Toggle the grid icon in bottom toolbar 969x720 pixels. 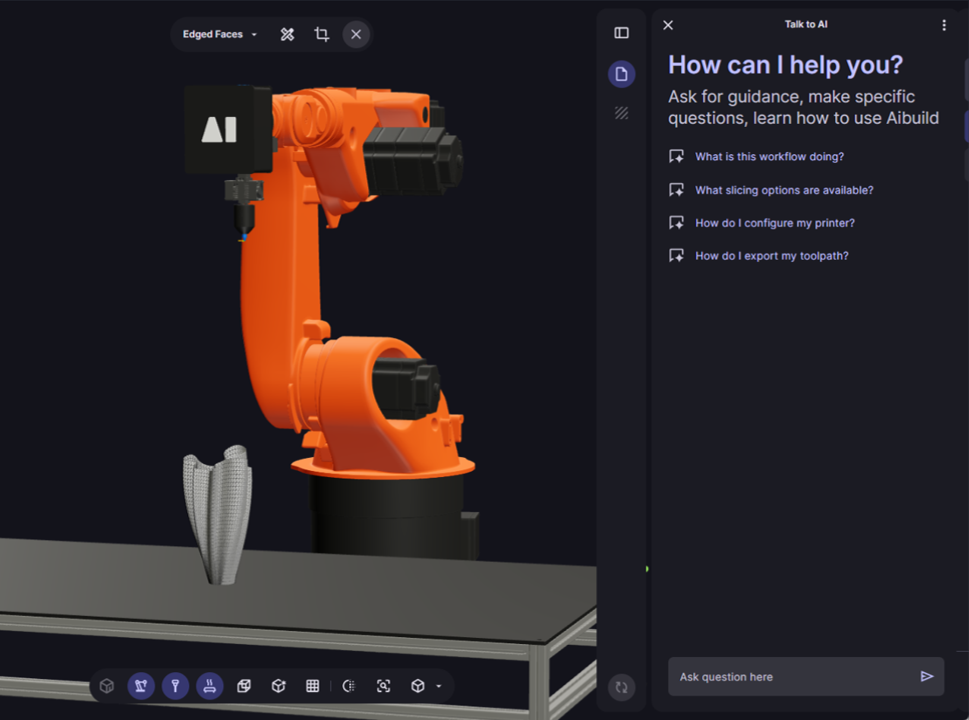pyautogui.click(x=313, y=686)
